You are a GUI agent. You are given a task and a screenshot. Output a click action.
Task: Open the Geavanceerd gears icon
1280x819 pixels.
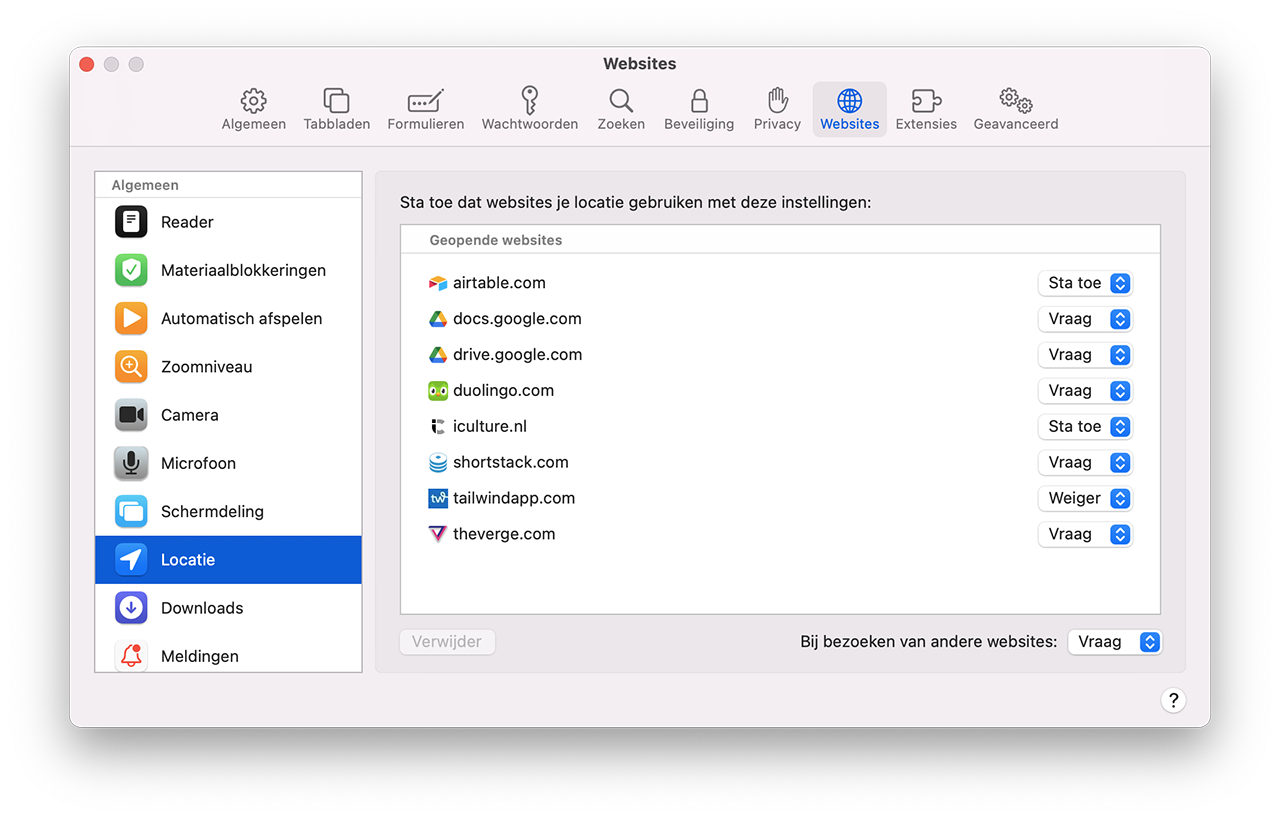[x=1016, y=101]
